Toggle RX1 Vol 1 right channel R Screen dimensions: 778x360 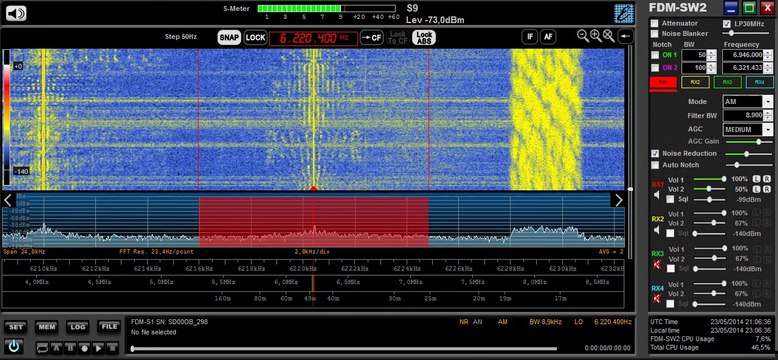point(767,179)
